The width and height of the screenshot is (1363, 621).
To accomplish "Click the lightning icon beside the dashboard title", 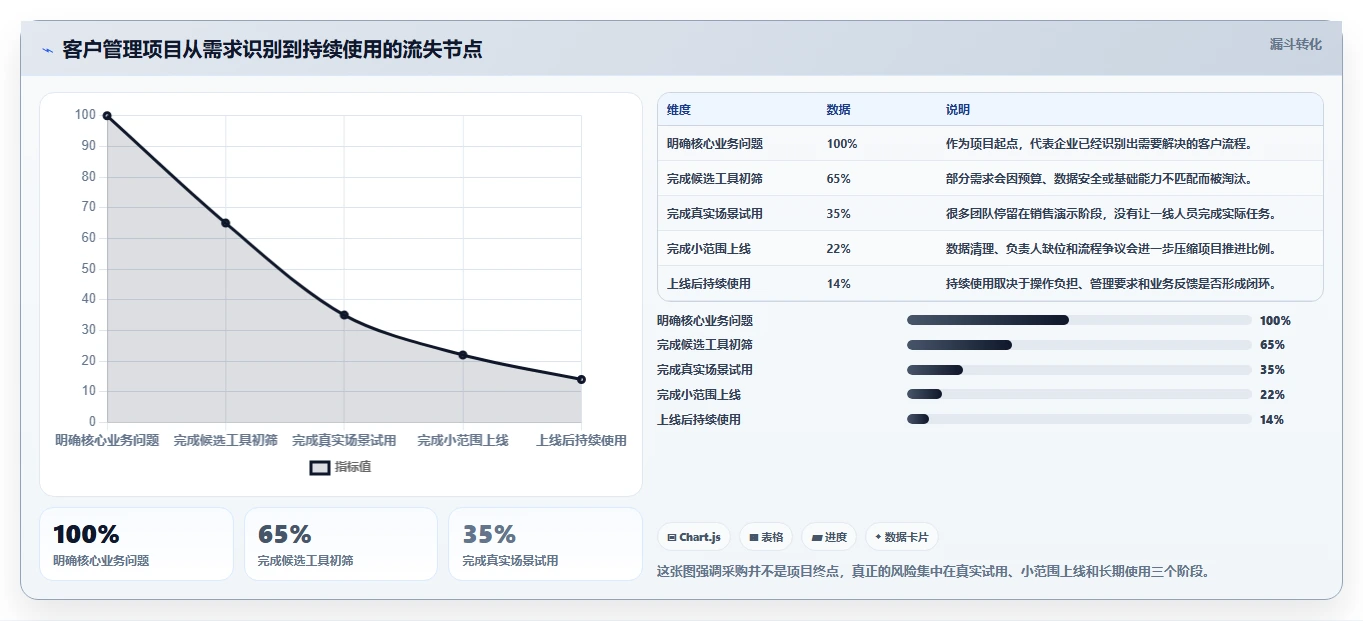I will click(47, 50).
